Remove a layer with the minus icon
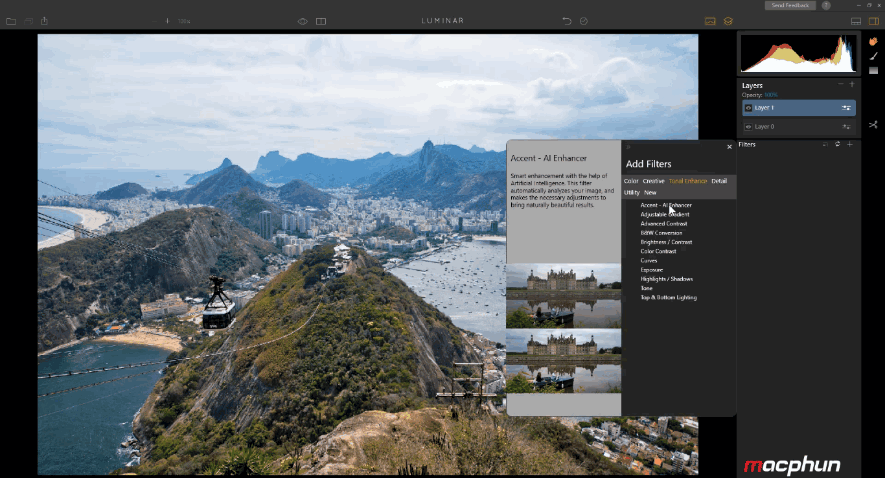The image size is (885, 478). point(840,84)
